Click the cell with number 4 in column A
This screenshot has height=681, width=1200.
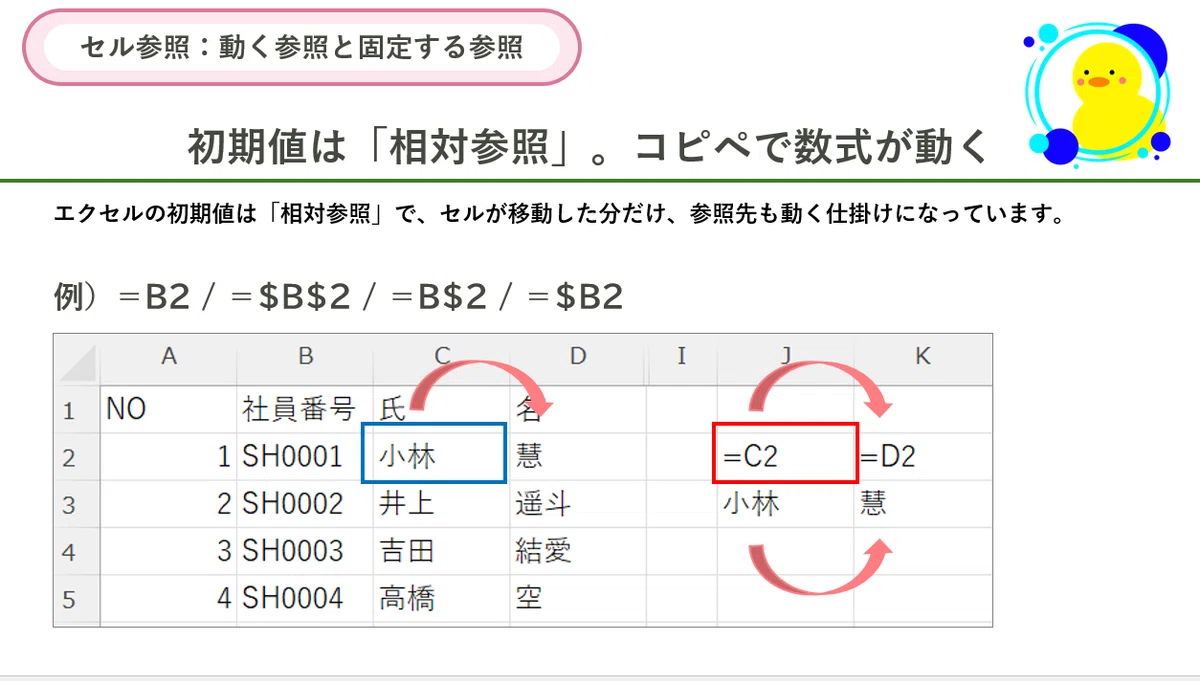pos(169,598)
